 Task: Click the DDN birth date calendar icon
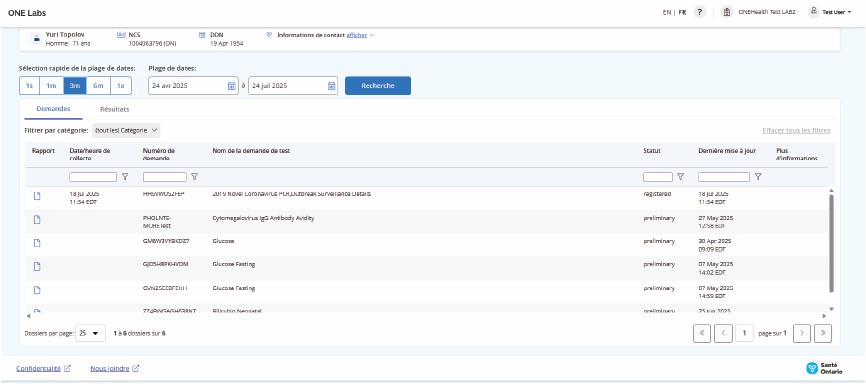pos(202,34)
